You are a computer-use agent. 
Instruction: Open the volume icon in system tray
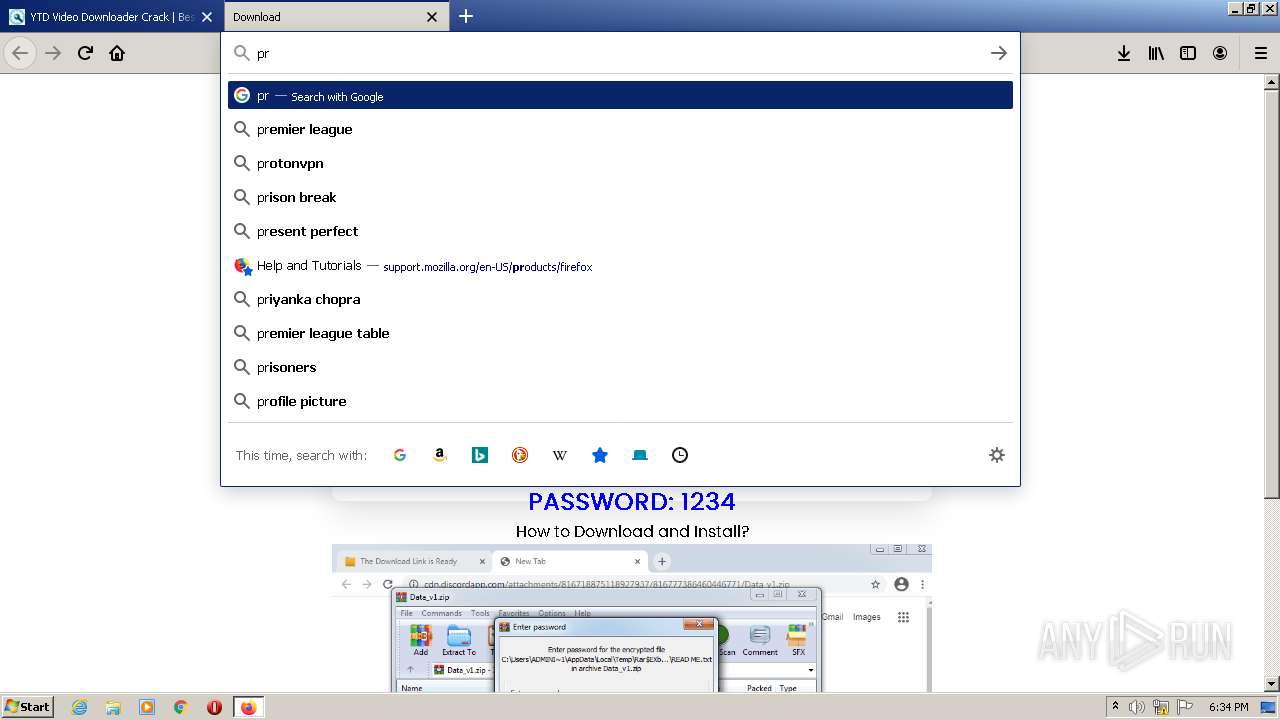click(x=1137, y=707)
